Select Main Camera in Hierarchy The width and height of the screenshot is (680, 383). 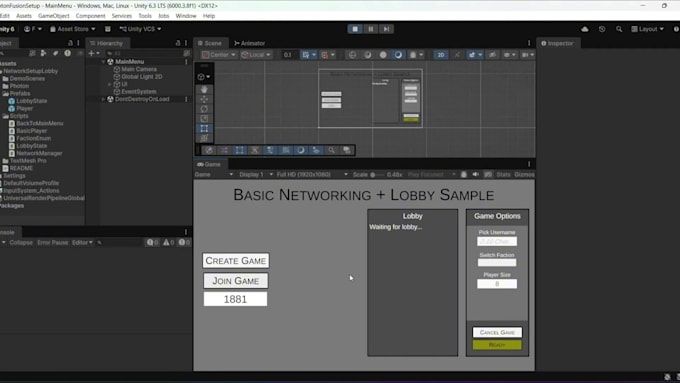[139, 69]
